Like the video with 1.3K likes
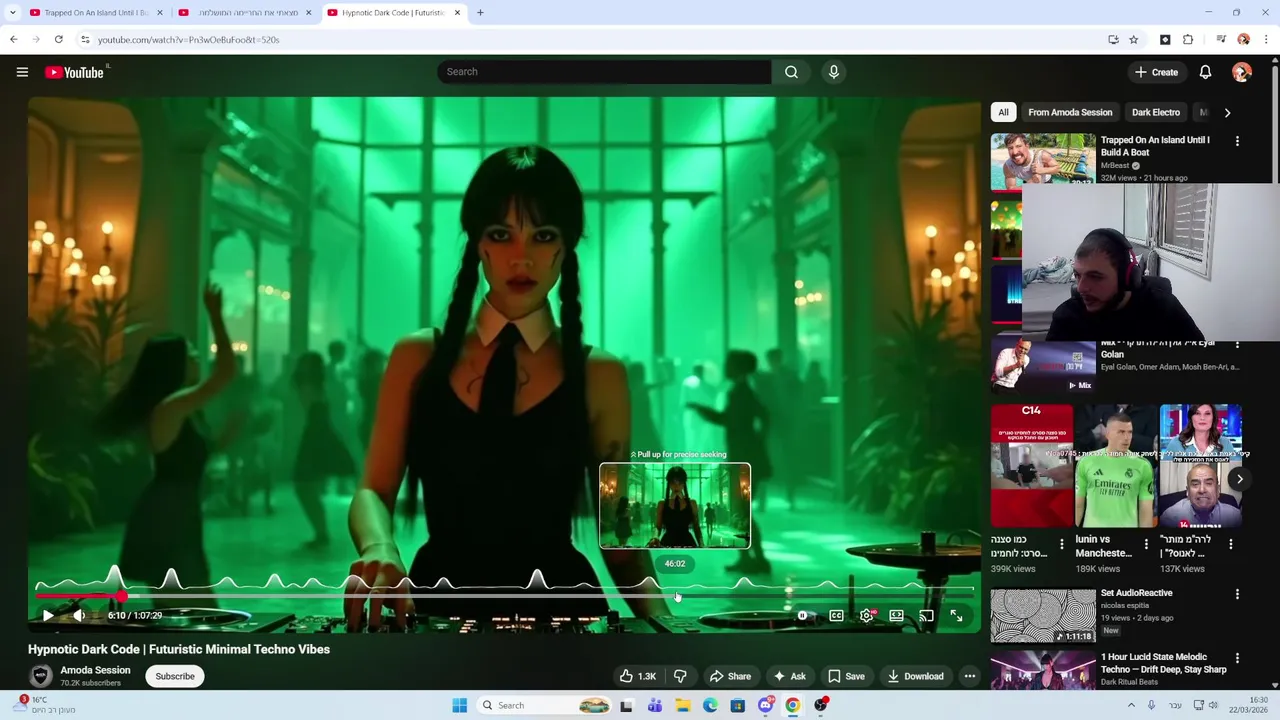The width and height of the screenshot is (1280, 720). click(x=638, y=676)
